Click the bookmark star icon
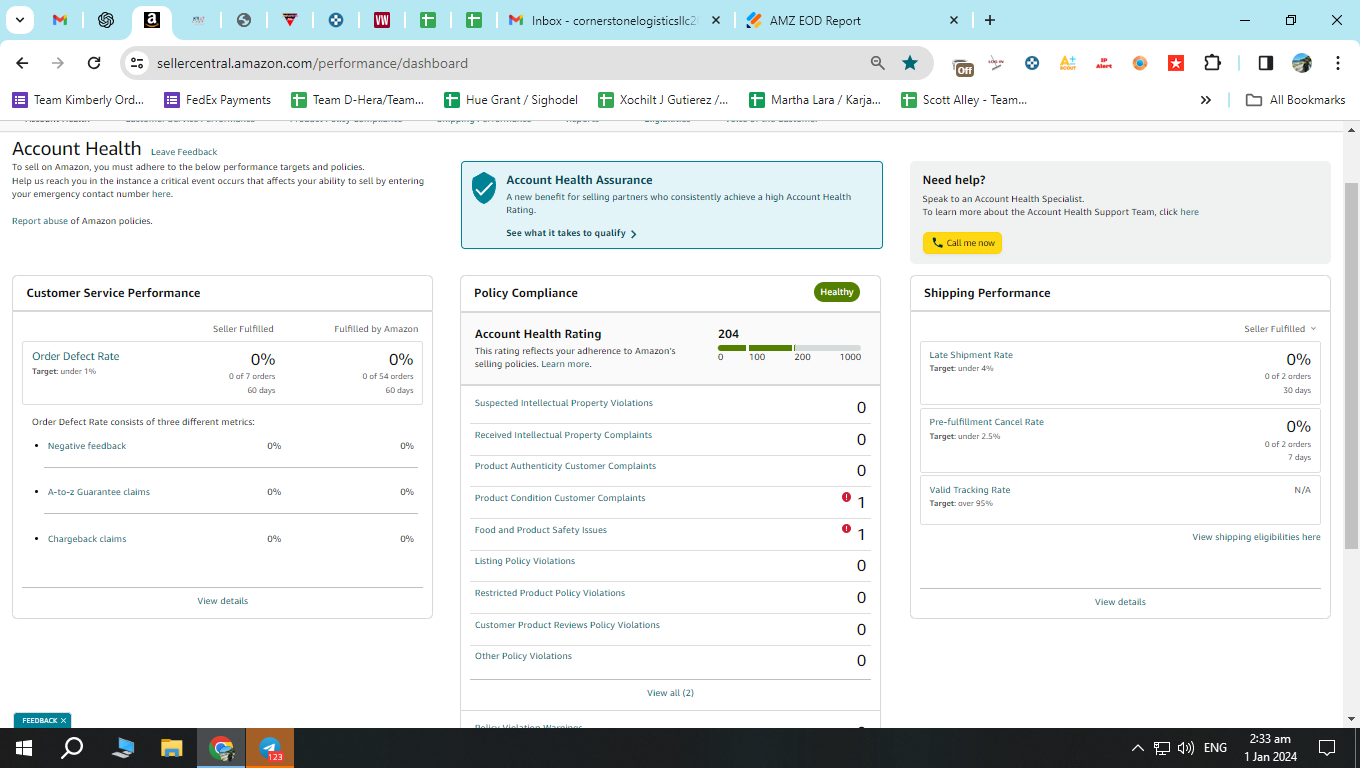Image resolution: width=1360 pixels, height=768 pixels. coord(910,63)
